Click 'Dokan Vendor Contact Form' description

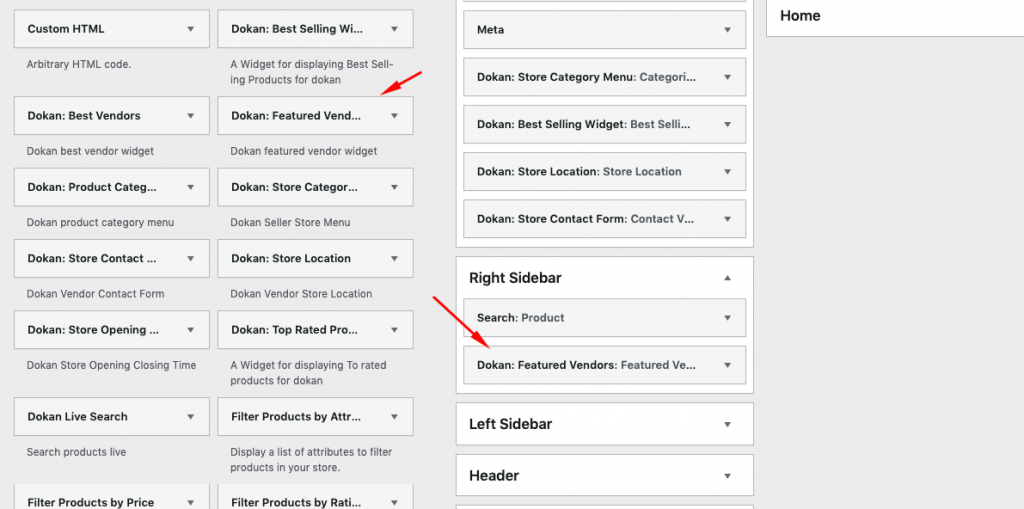(95, 293)
